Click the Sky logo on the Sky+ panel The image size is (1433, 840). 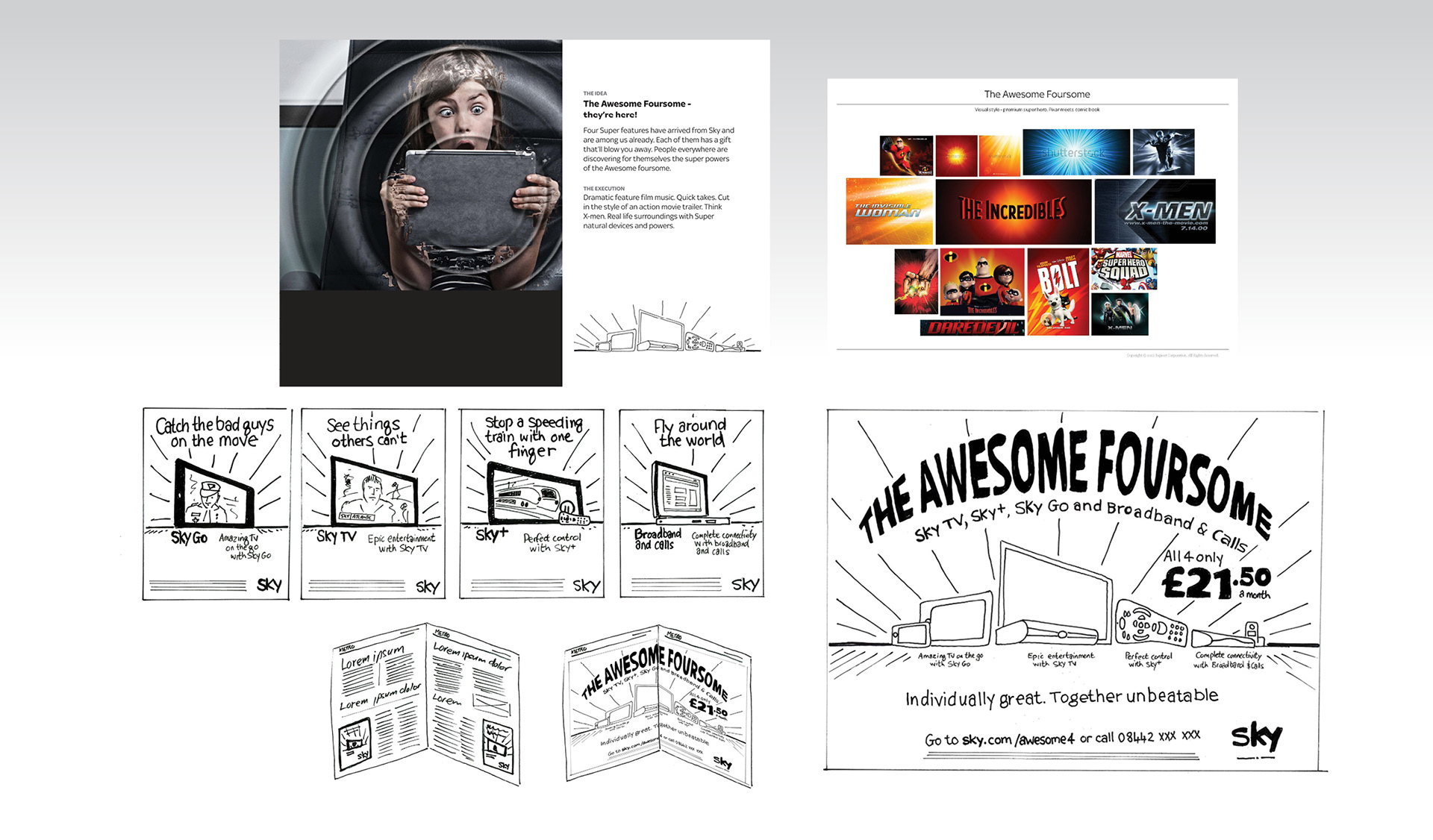pos(586,586)
